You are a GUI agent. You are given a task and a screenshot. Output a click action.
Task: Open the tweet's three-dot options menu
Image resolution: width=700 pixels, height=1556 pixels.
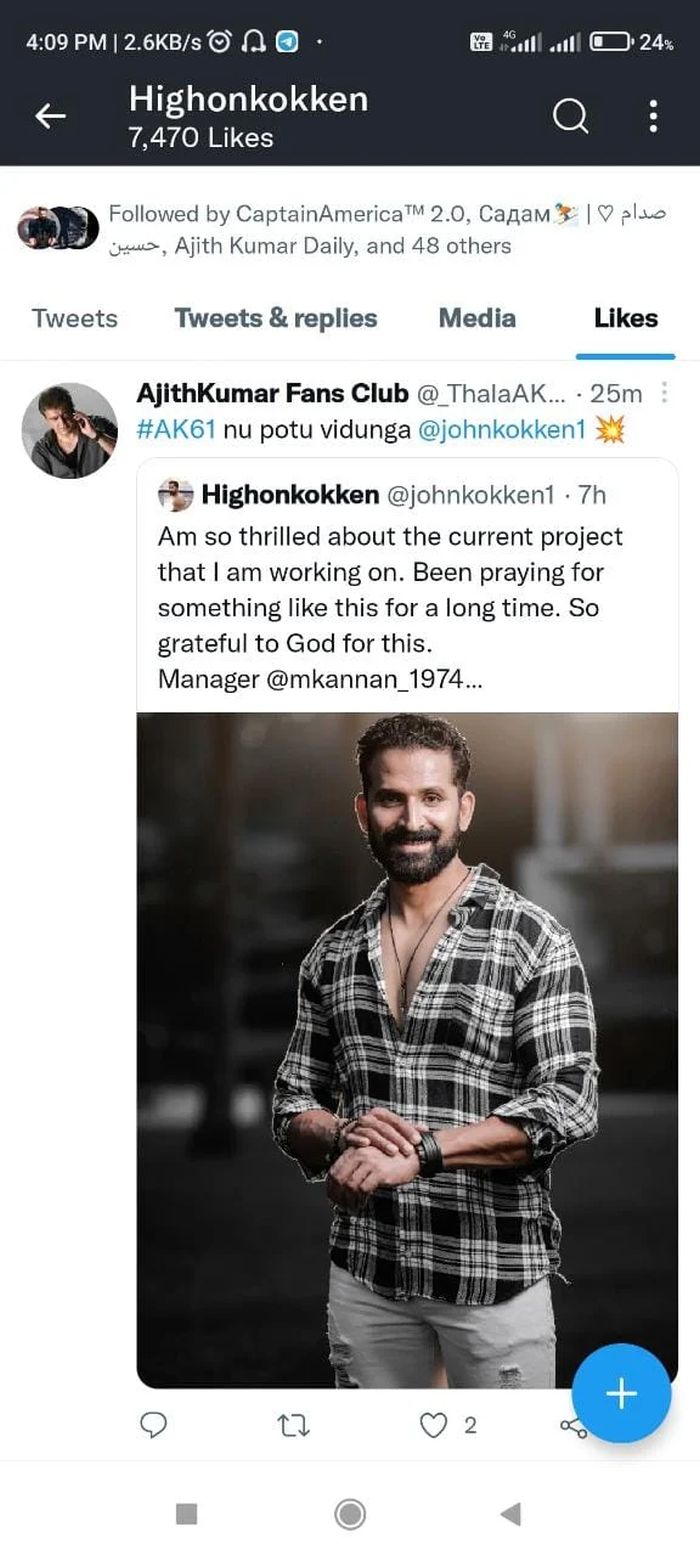(666, 393)
